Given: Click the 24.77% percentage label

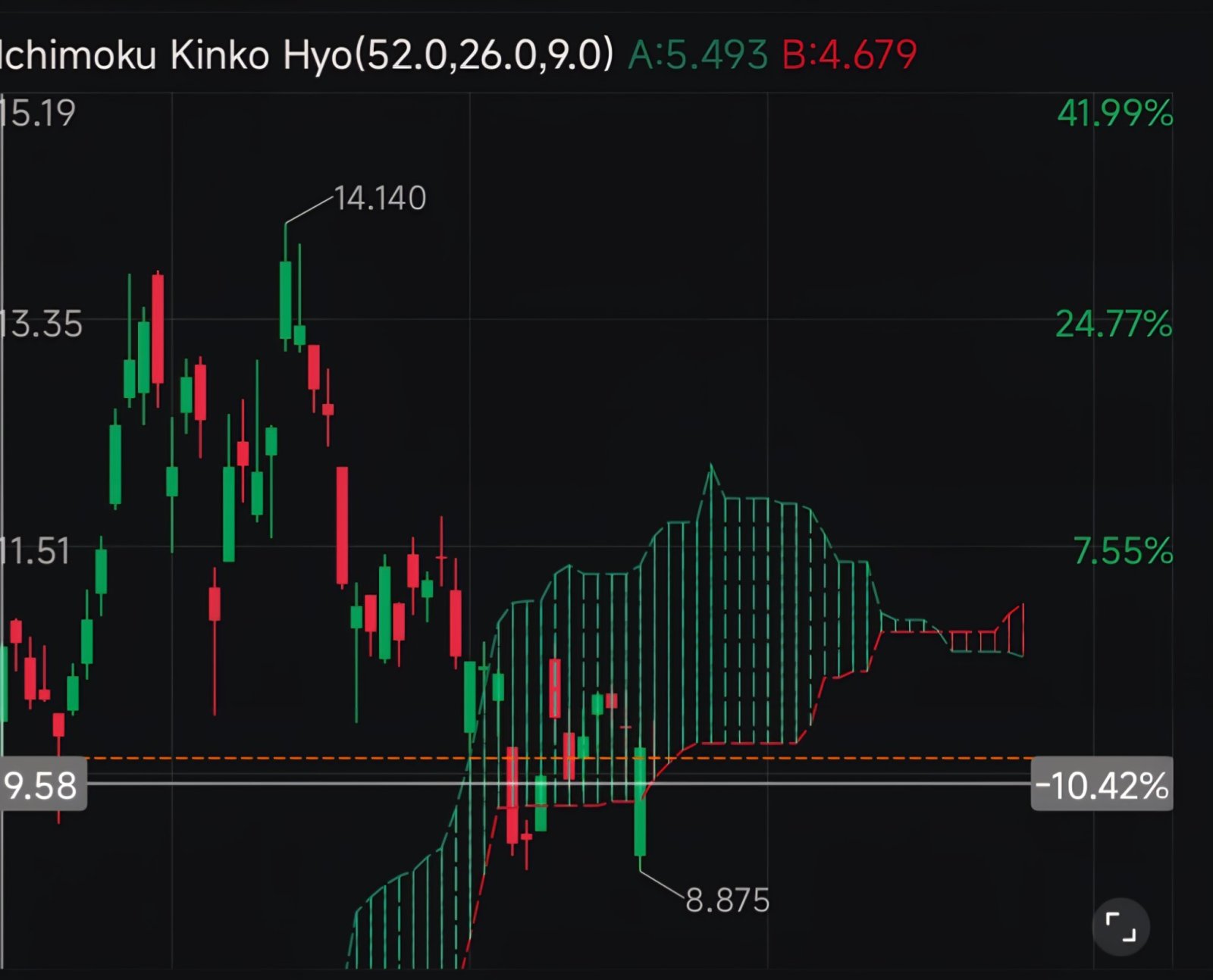Looking at the screenshot, I should 1114,324.
